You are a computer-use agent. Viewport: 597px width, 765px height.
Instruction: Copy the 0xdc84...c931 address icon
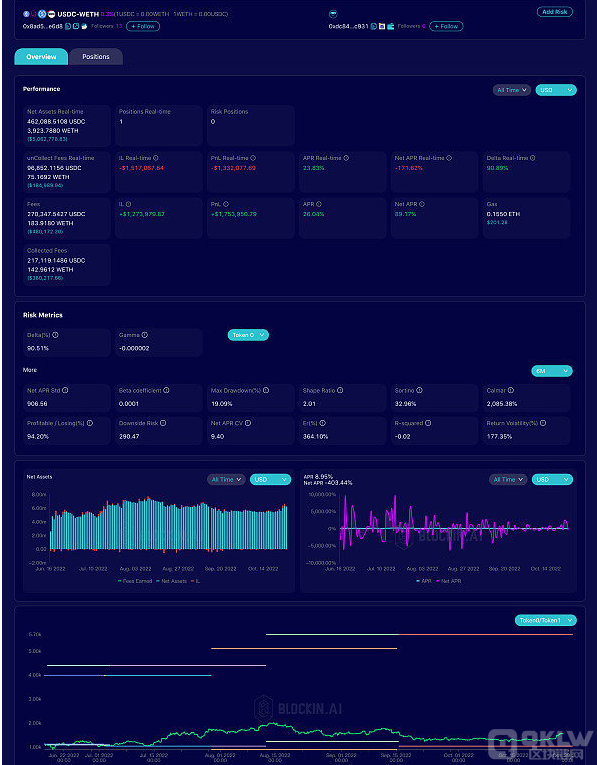pyautogui.click(x=374, y=26)
